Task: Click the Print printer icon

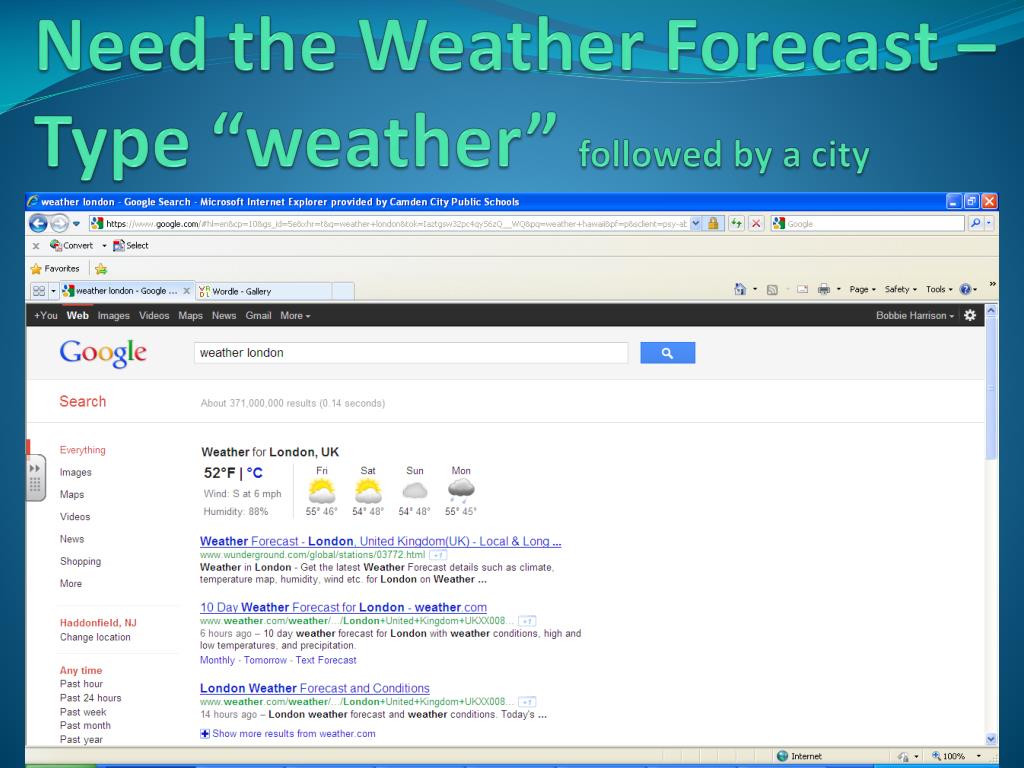Action: (x=824, y=289)
